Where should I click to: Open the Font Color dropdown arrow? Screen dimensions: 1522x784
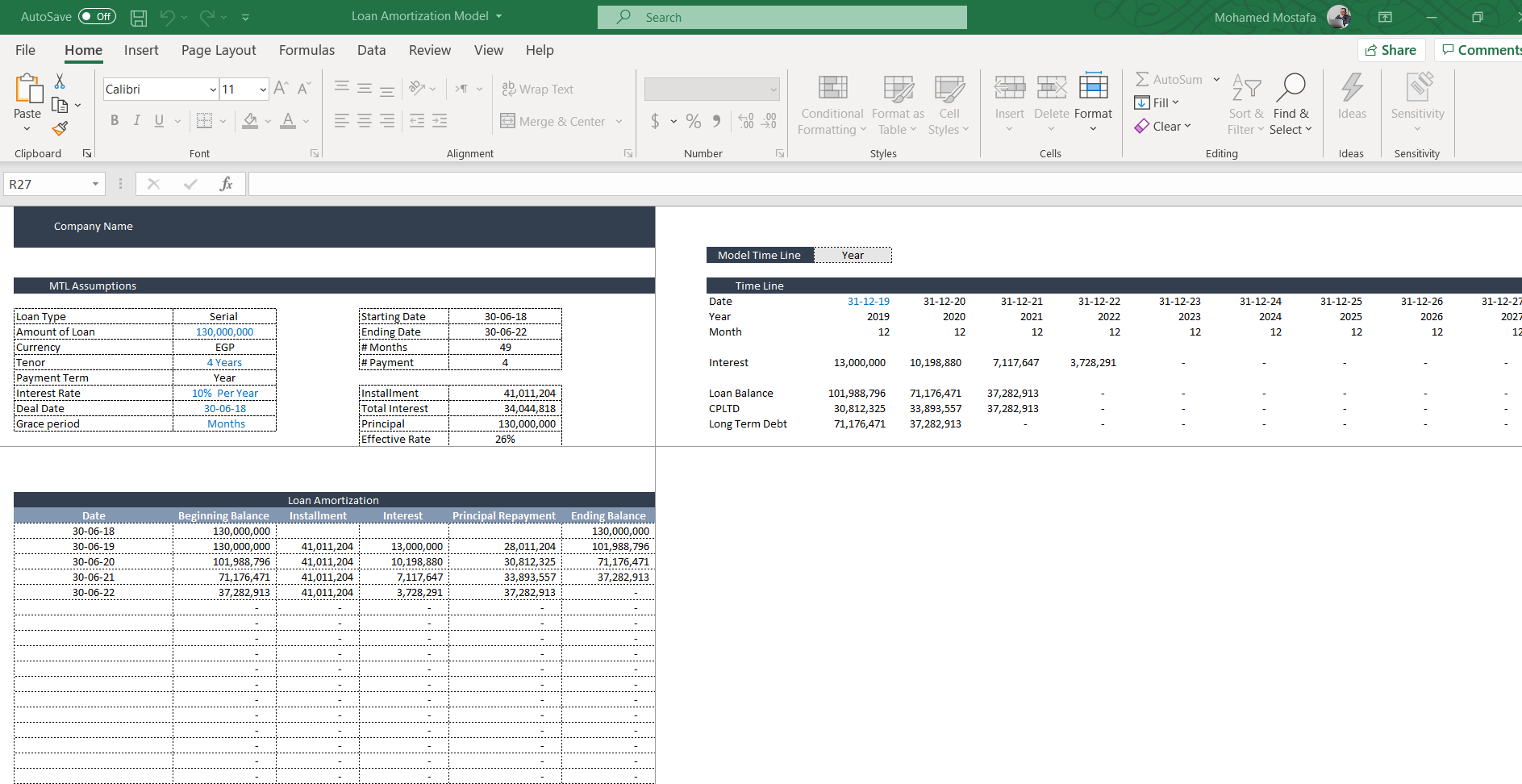306,121
